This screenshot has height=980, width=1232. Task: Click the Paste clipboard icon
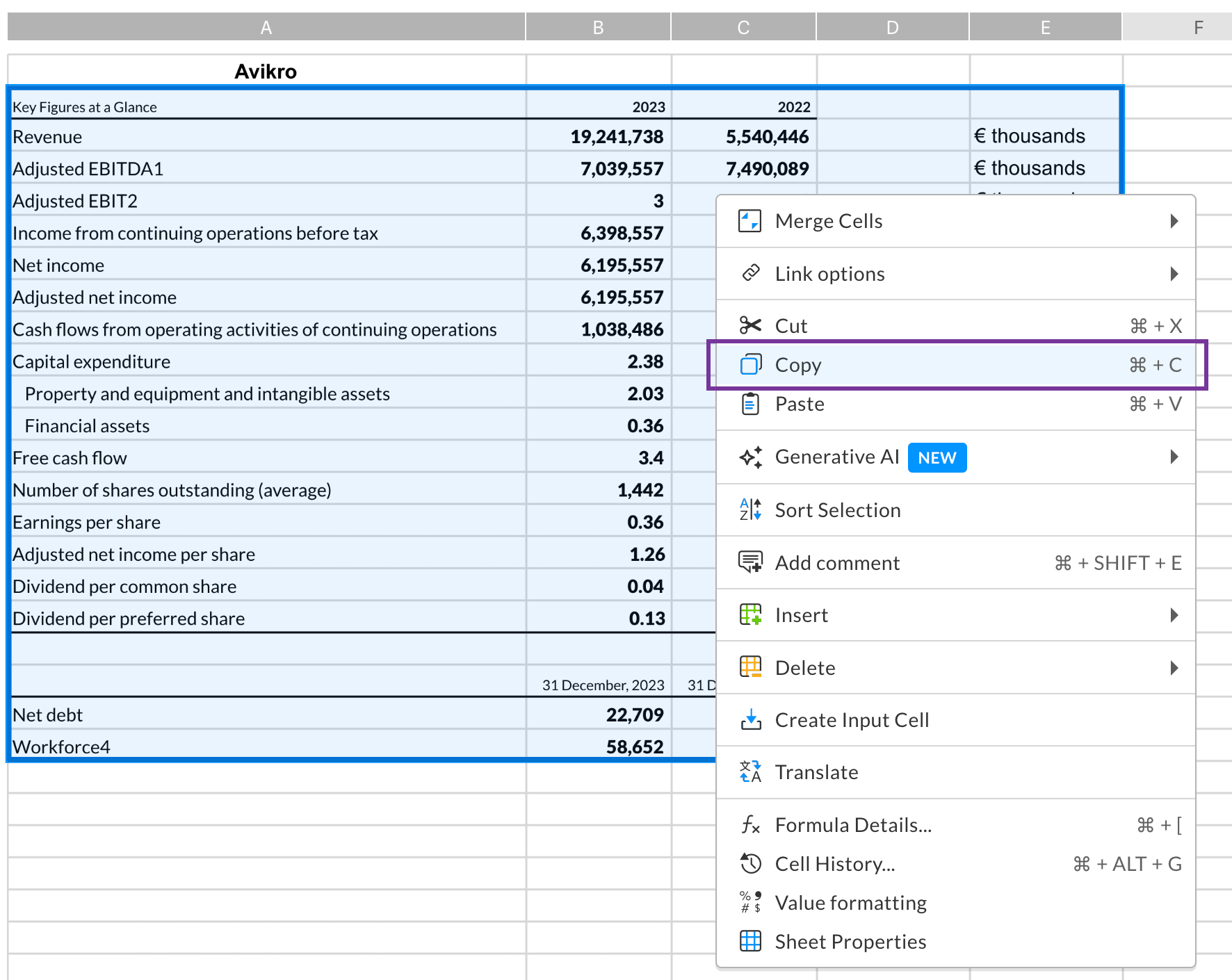[750, 404]
